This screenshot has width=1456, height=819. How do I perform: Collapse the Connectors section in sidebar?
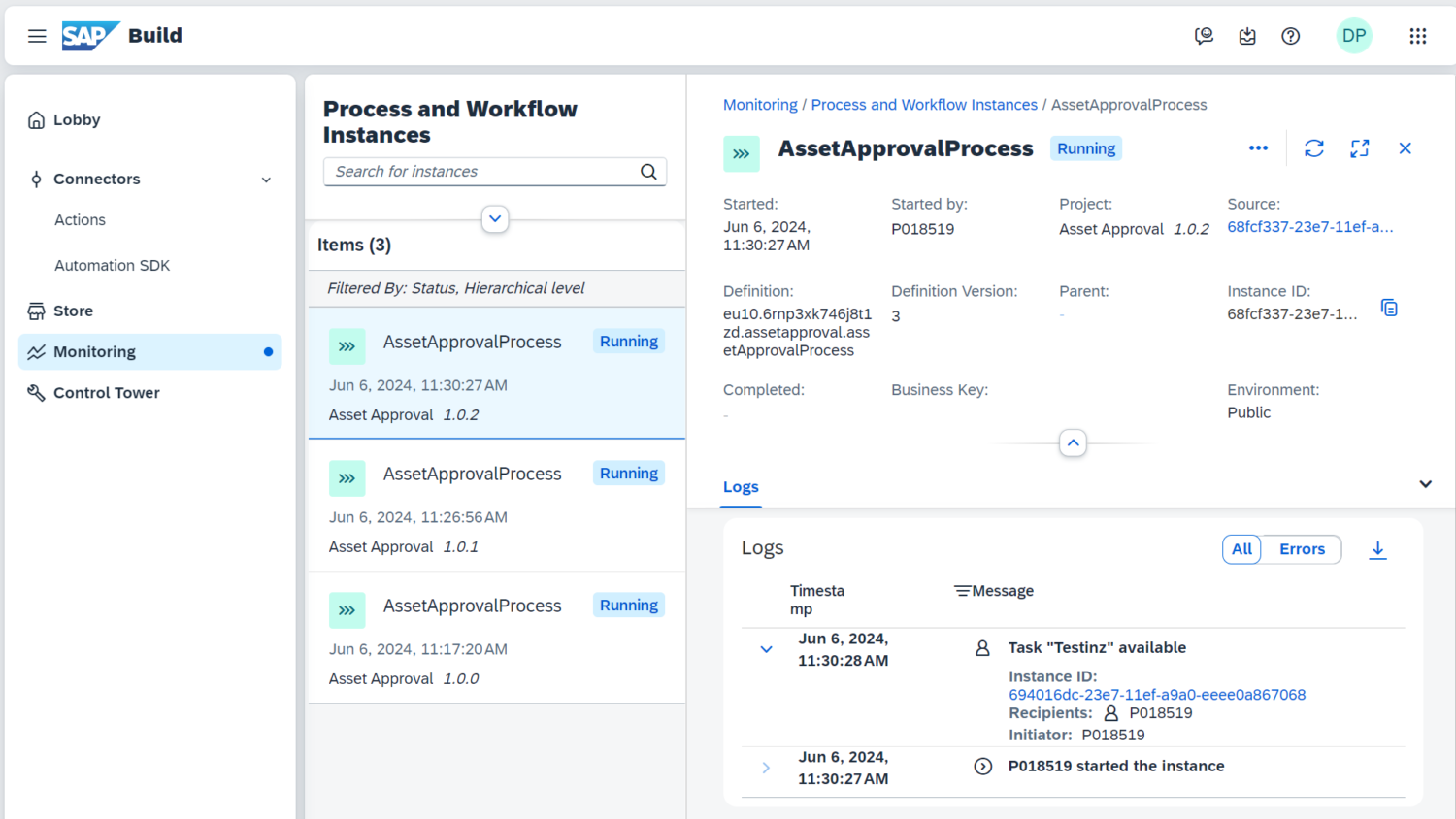266,180
